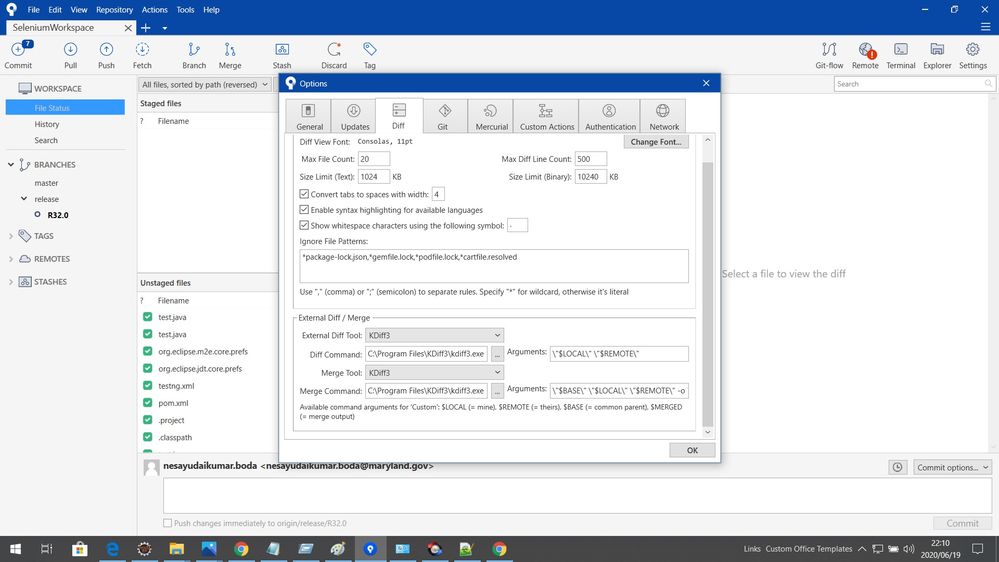
Task: Uncheck the pom.xml unstaged file checkbox
Action: 148,403
